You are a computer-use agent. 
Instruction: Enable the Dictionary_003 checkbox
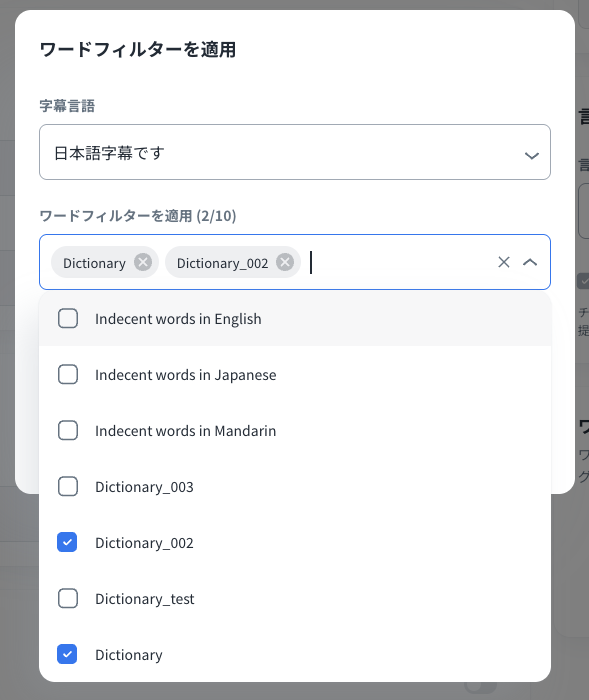[x=68, y=487]
